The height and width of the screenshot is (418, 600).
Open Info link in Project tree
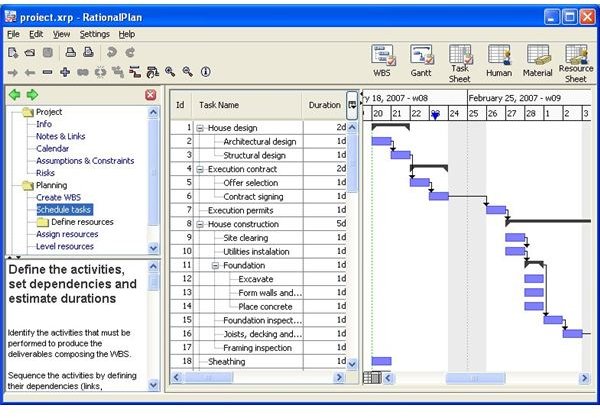pyautogui.click(x=44, y=124)
